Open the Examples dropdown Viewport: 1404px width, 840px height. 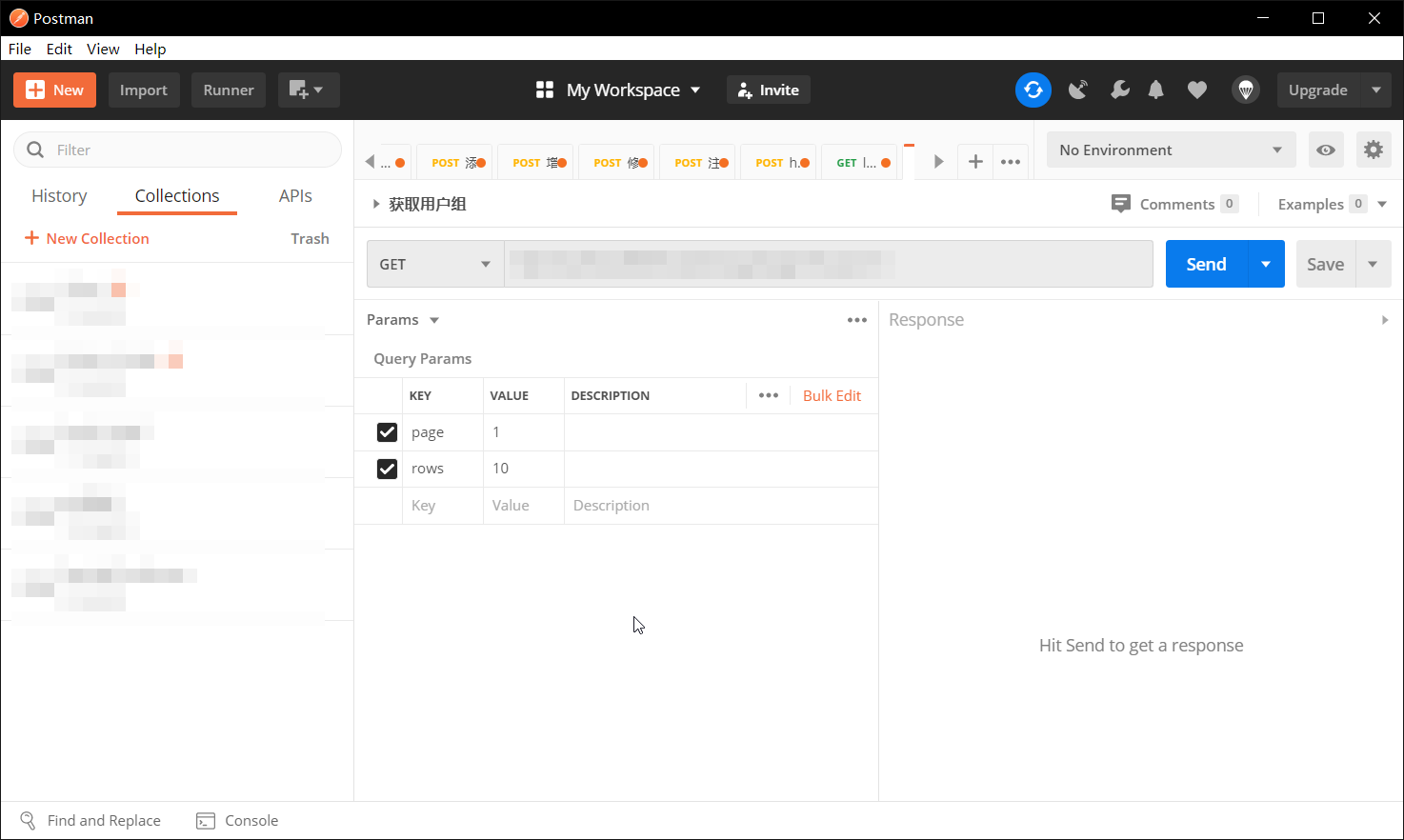click(1332, 204)
